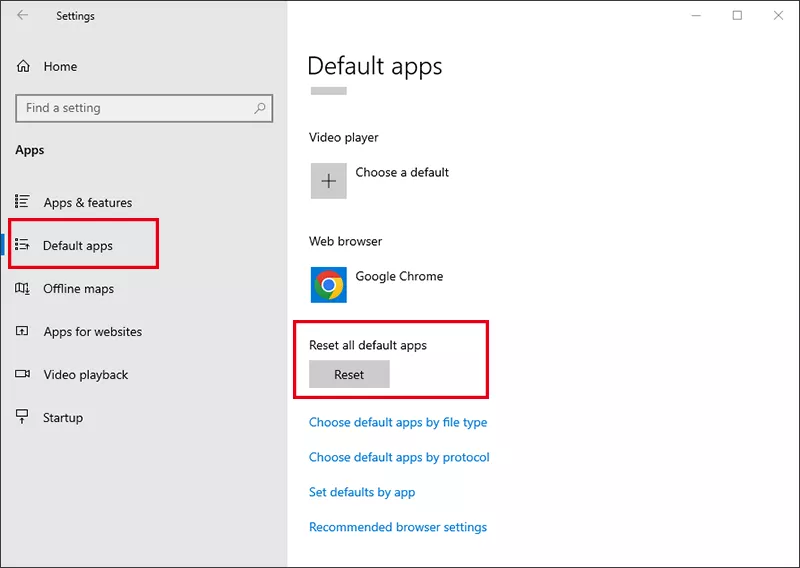
Task: Click the Apps & features list icon
Action: (22, 202)
